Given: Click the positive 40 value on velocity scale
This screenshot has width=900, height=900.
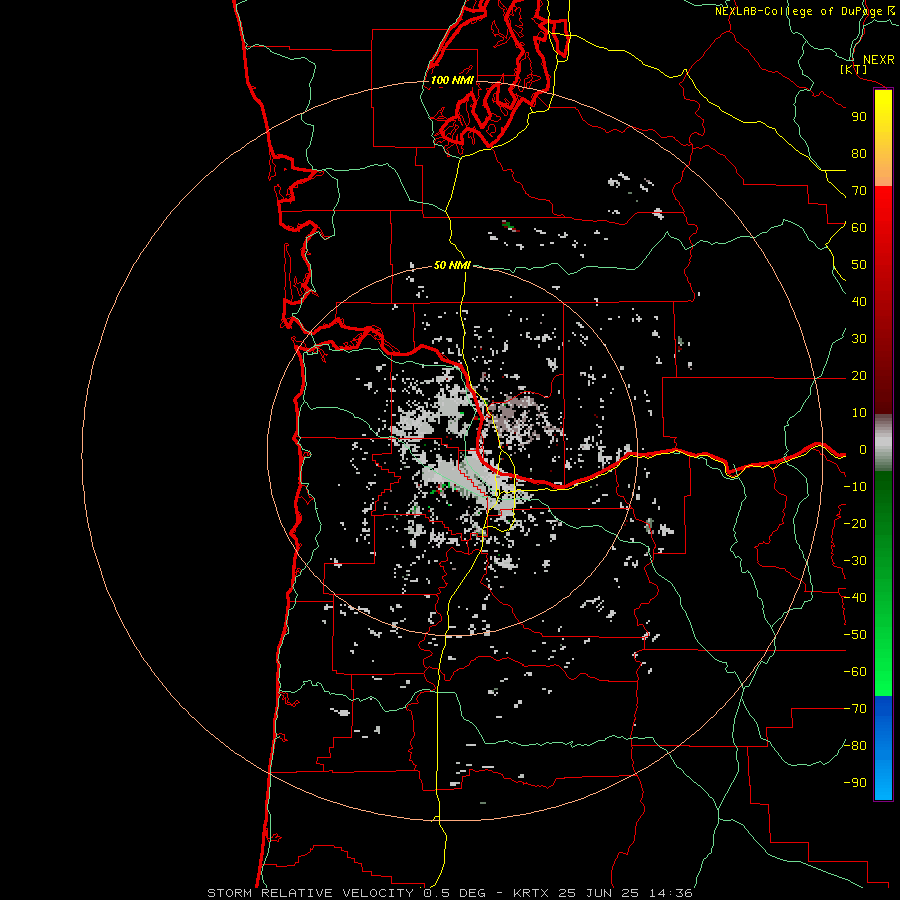Looking at the screenshot, I should tap(859, 301).
